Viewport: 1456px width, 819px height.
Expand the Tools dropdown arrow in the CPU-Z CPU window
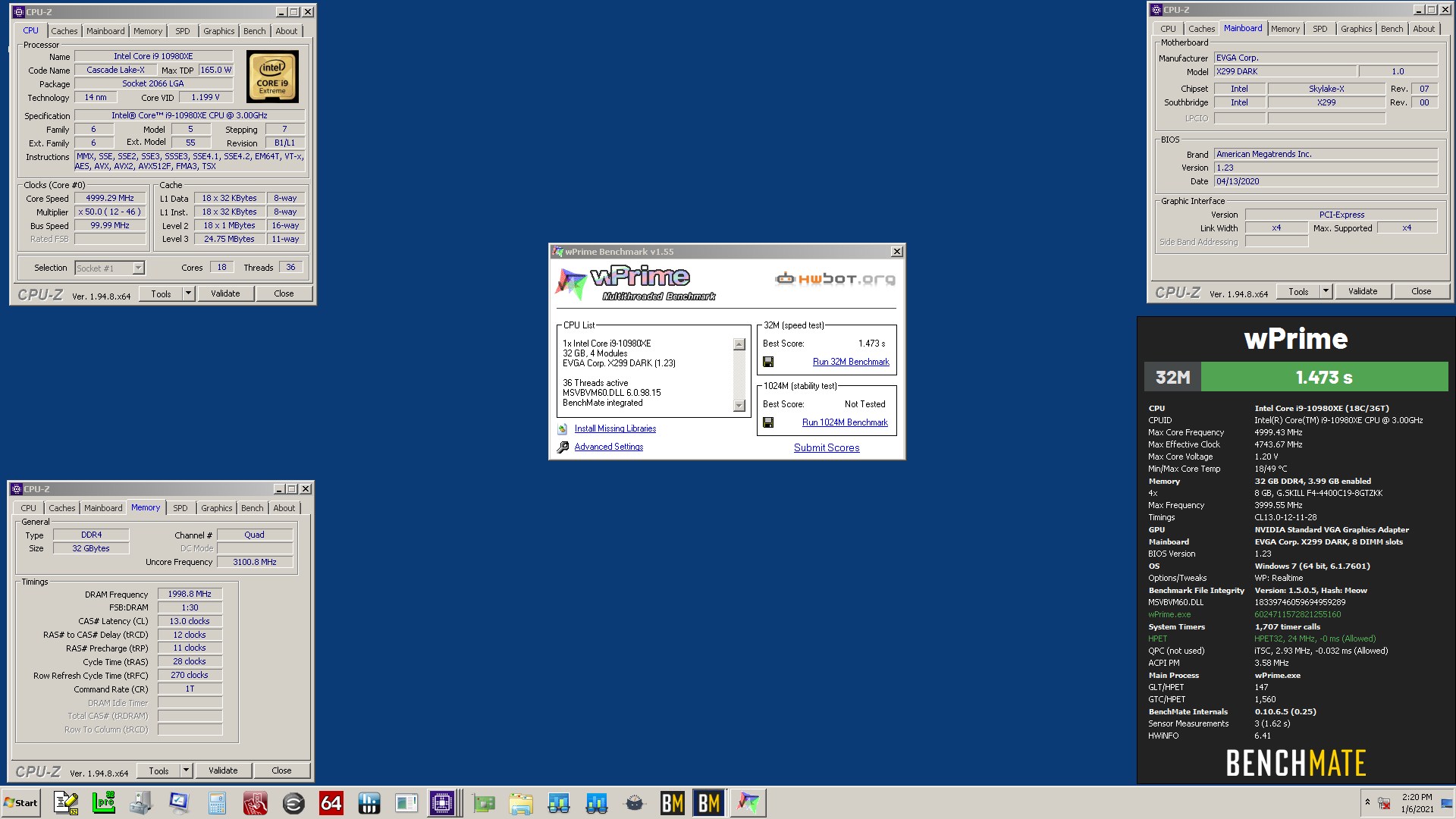click(188, 293)
